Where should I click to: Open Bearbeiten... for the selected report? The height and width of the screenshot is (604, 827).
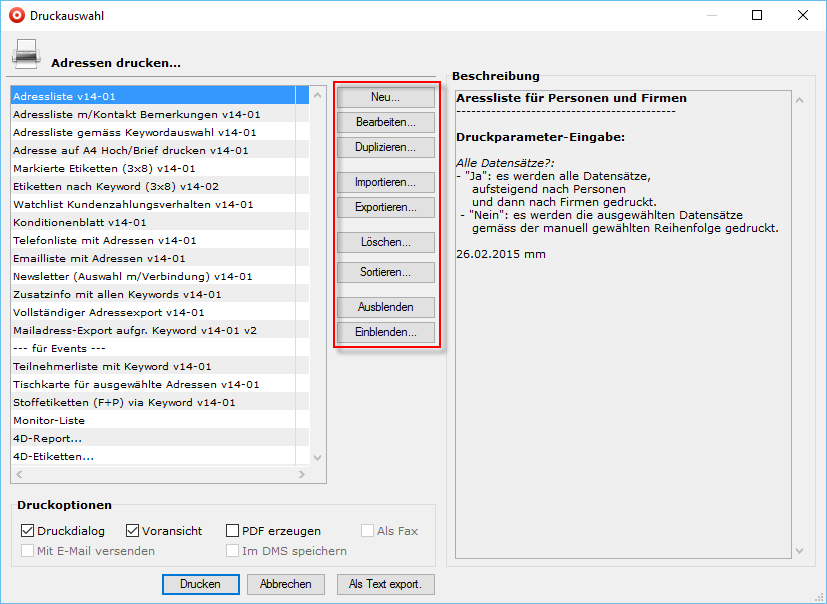click(385, 122)
